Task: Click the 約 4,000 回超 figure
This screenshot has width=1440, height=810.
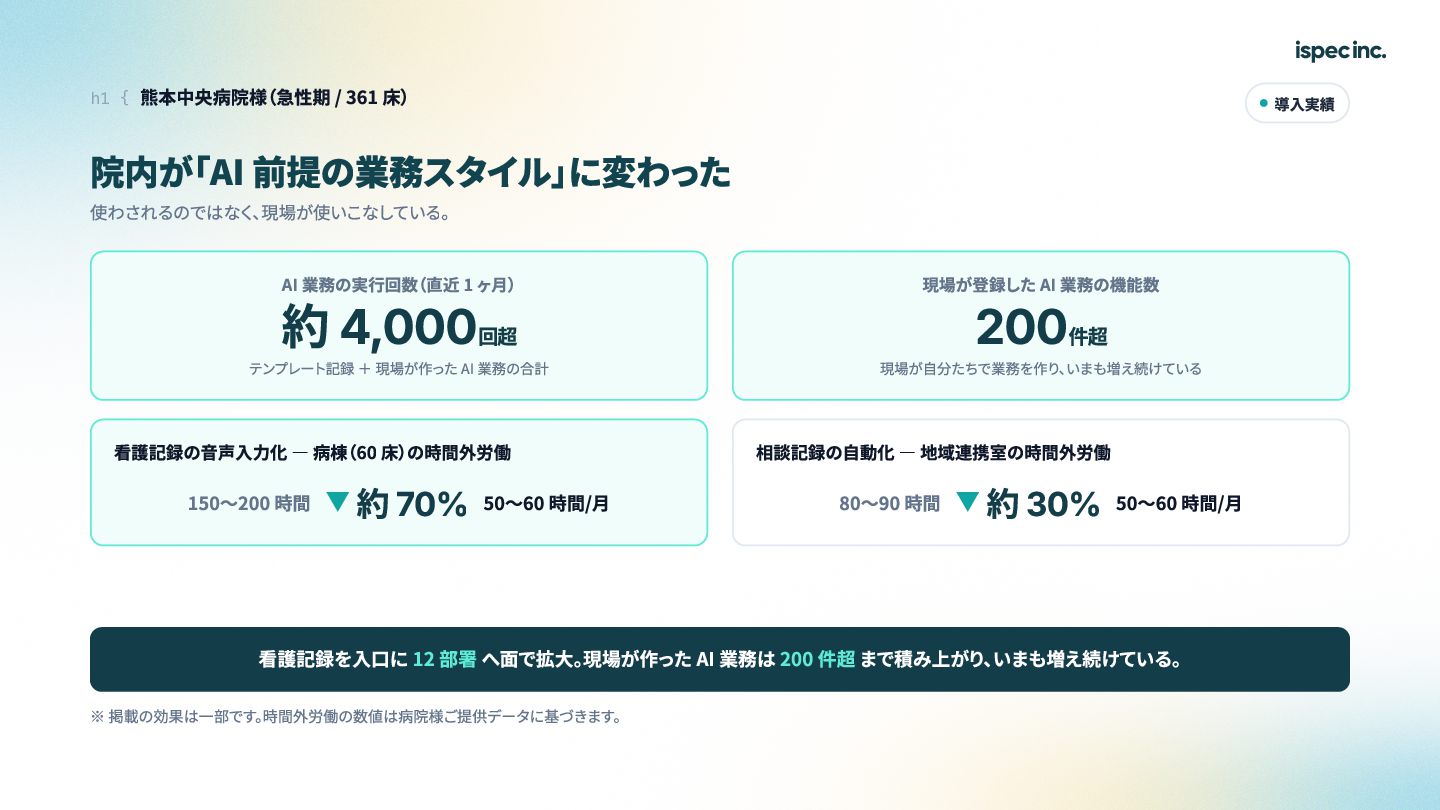Action: (399, 326)
